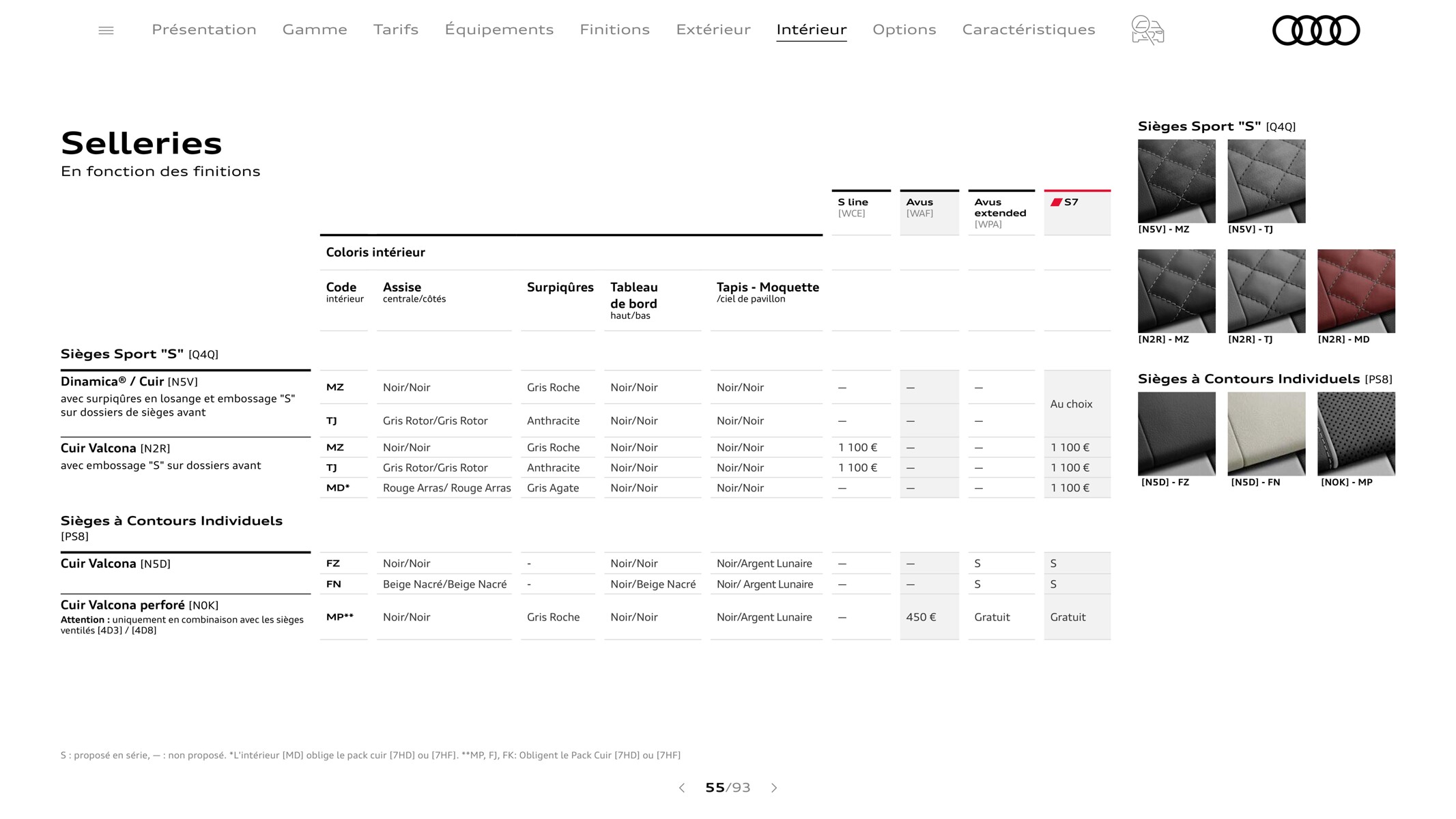Screen dimensions: 1456x819
Task: Switch to the Extérieur navigation tab
Action: [x=712, y=29]
